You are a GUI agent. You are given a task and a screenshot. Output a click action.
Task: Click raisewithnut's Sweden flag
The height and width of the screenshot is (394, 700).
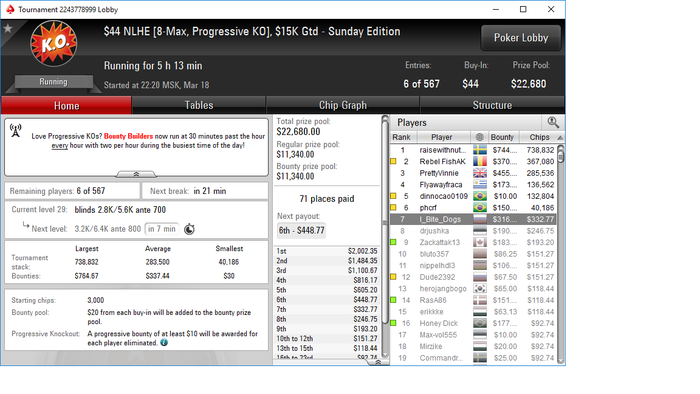[x=480, y=150]
